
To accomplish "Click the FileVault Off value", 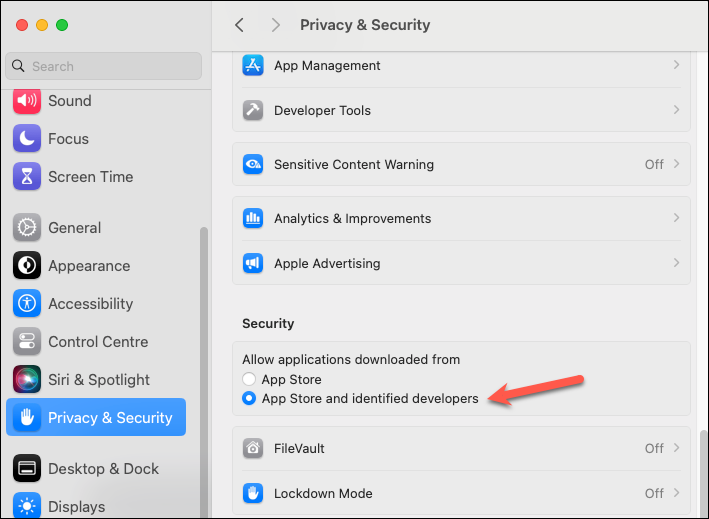I will 654,448.
